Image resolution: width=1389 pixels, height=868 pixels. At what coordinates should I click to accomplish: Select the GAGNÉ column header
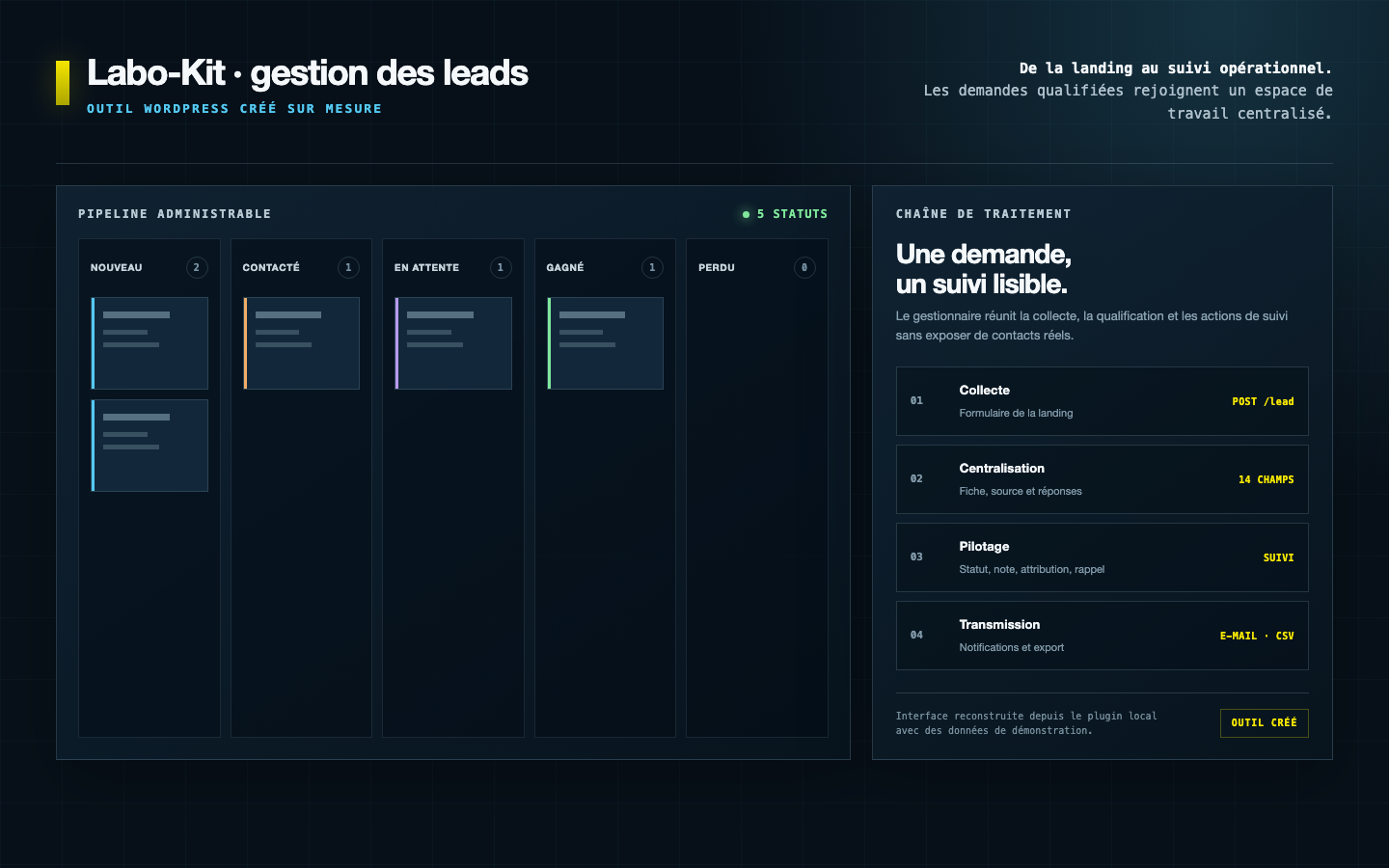pyautogui.click(x=565, y=267)
